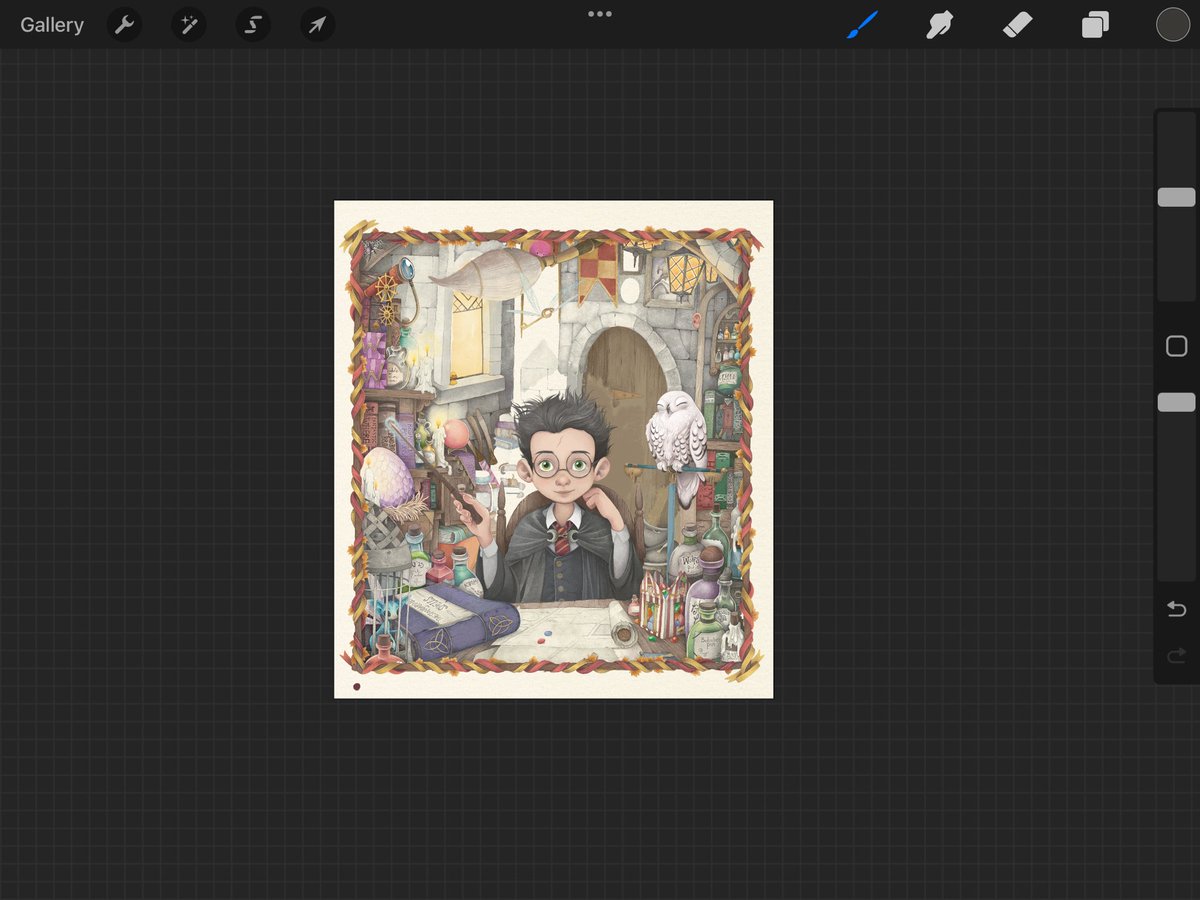Screen dimensions: 1200x900
Task: Click the brush size slider handle
Action: [1176, 197]
